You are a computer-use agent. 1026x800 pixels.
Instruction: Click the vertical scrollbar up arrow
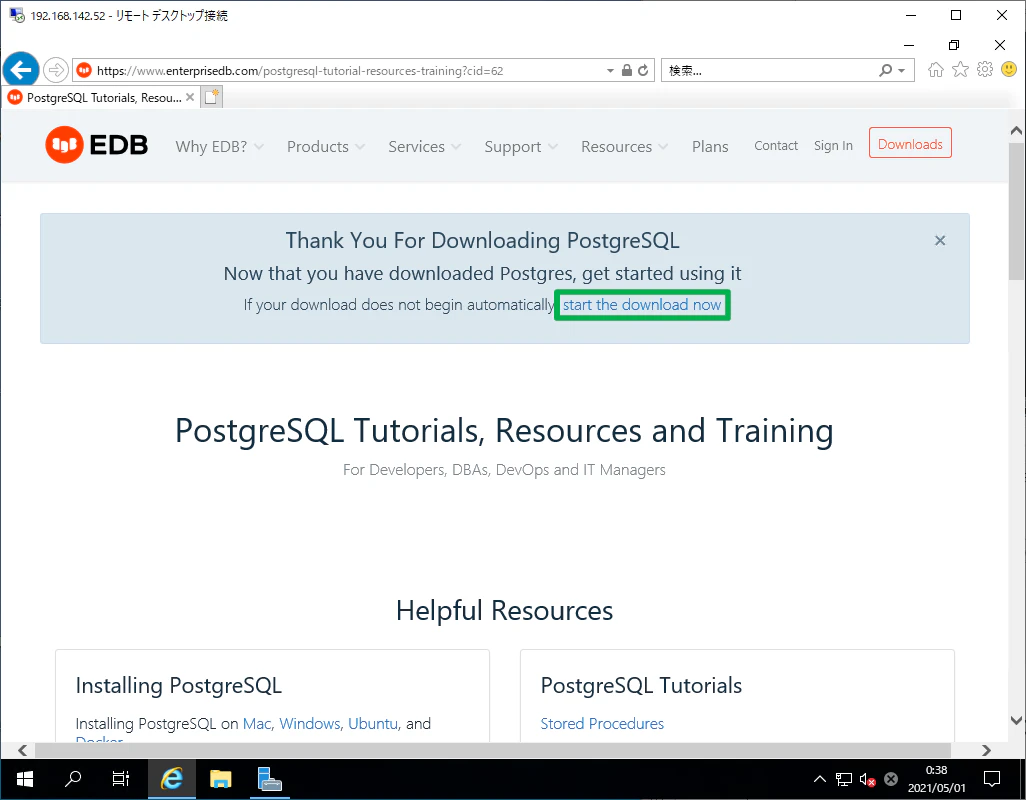pyautogui.click(x=1016, y=131)
